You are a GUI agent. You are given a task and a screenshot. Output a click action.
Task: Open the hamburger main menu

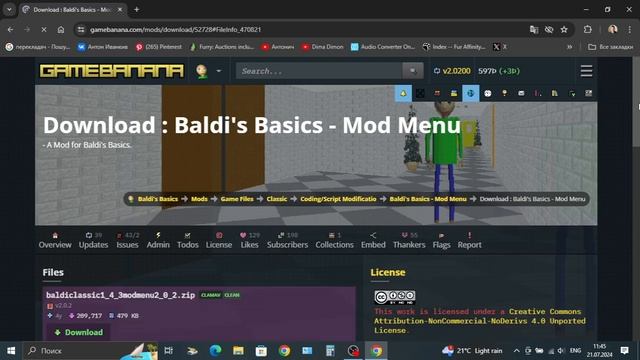click(x=586, y=71)
